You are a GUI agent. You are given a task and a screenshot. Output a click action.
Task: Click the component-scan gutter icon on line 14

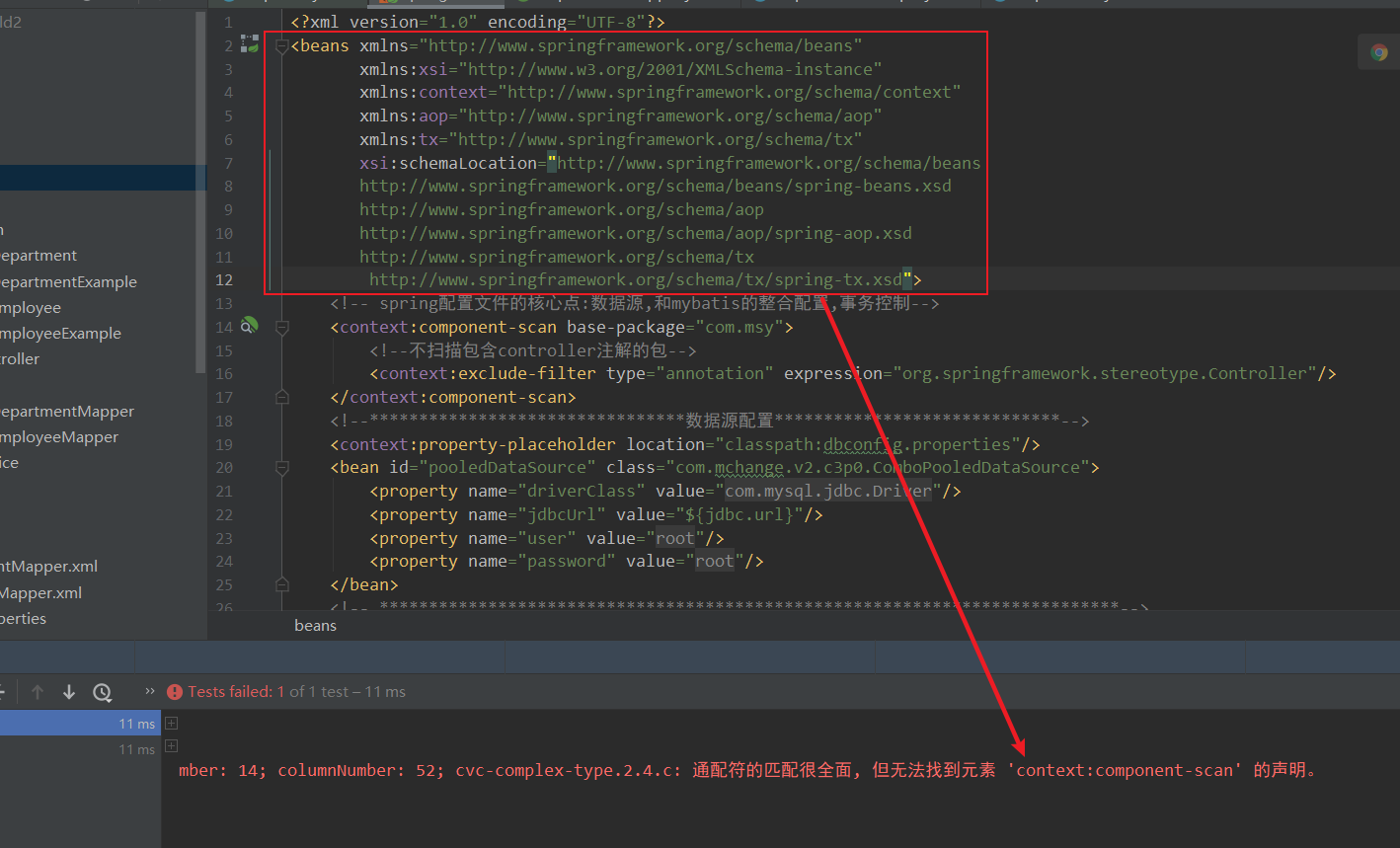click(249, 326)
